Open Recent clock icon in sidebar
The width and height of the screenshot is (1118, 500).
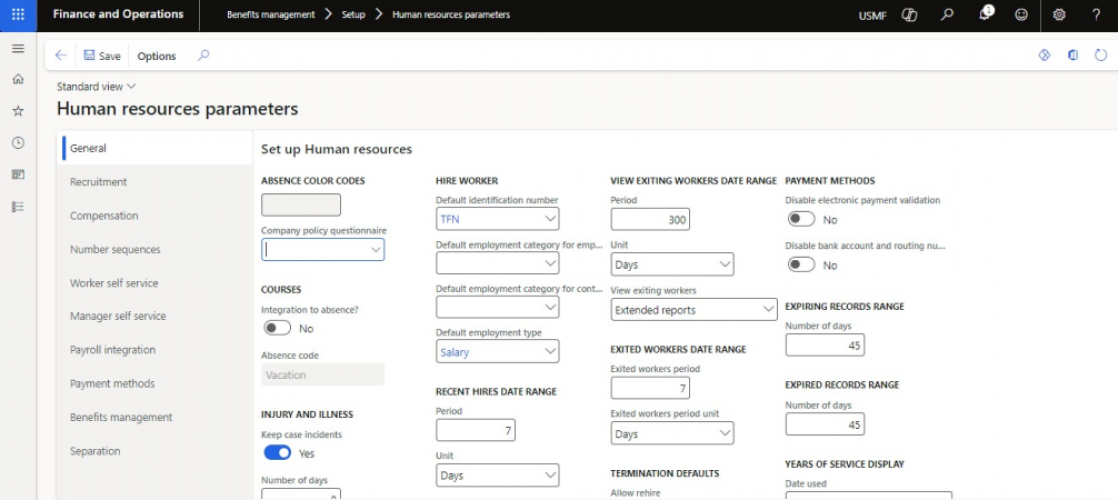click(x=18, y=143)
